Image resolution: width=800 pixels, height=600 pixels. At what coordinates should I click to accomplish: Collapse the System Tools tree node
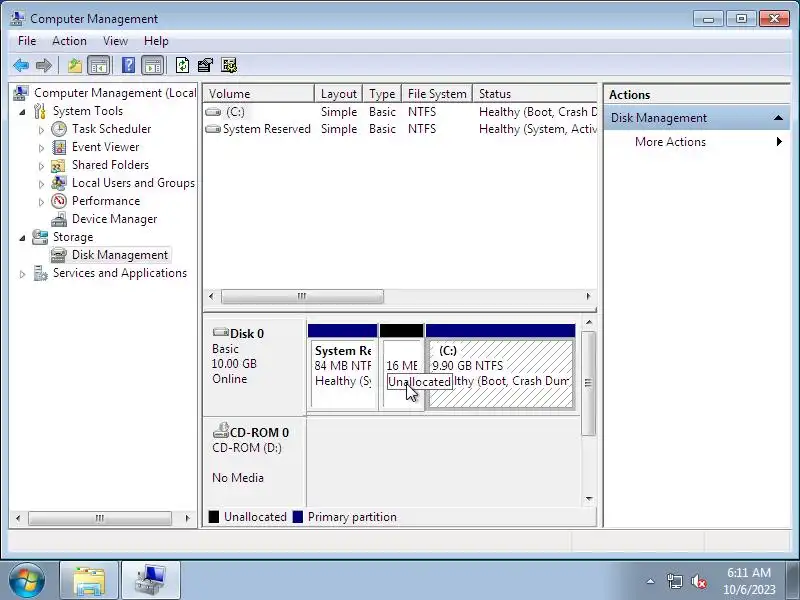tap(22, 112)
